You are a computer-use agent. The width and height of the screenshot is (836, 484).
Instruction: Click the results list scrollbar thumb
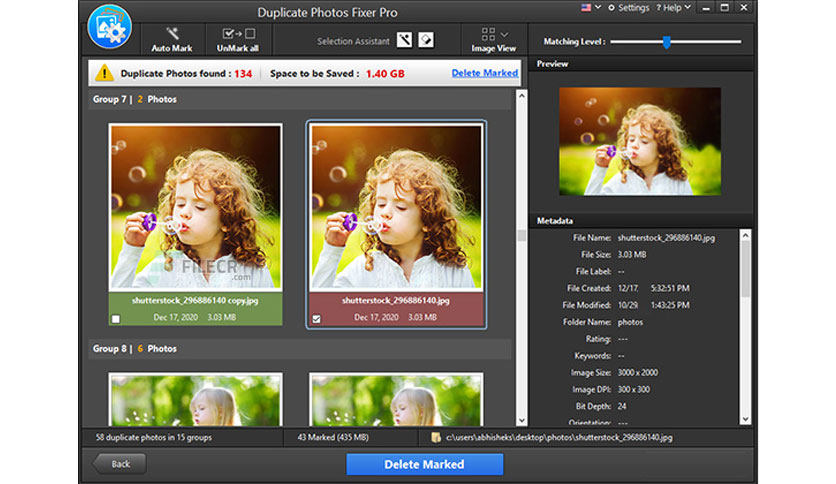tap(521, 235)
